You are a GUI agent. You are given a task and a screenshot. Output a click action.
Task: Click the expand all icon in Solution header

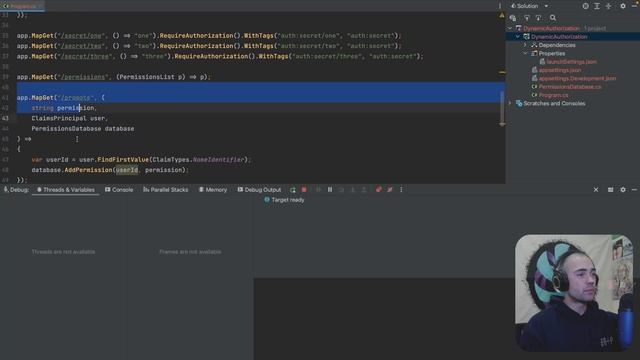(x=597, y=6)
